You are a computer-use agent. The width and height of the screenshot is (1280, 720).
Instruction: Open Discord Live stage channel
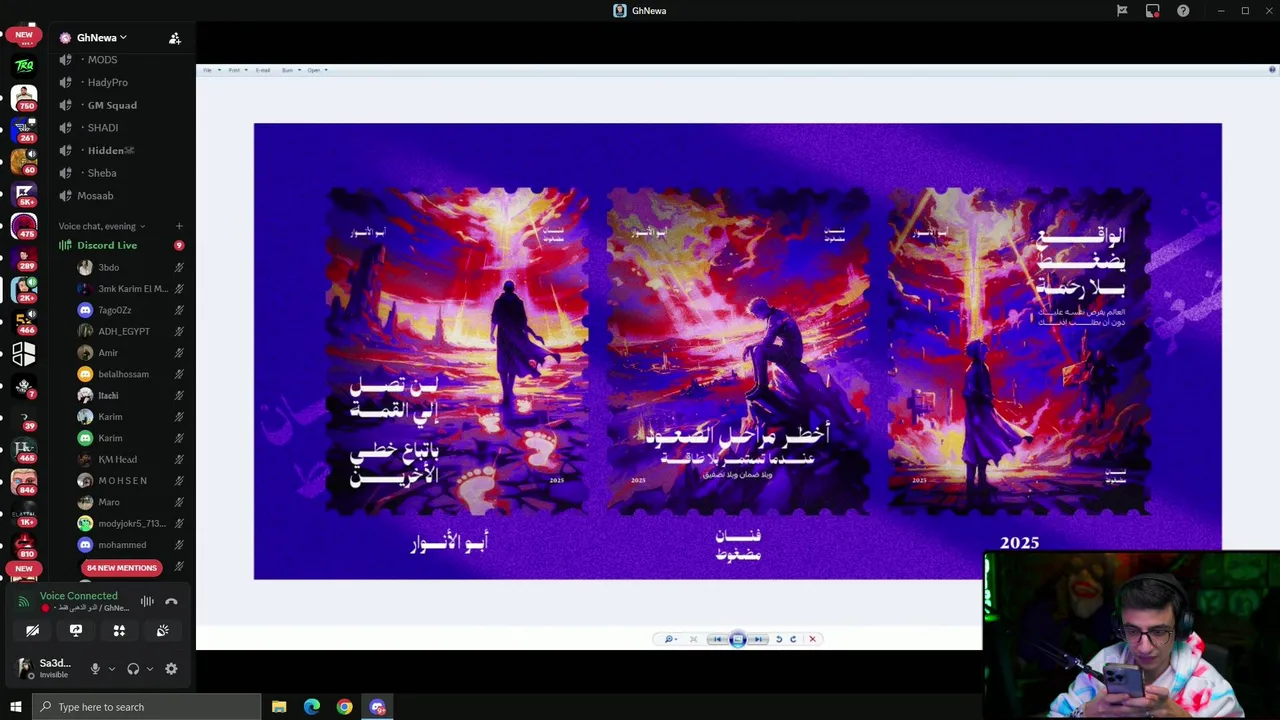(x=107, y=245)
